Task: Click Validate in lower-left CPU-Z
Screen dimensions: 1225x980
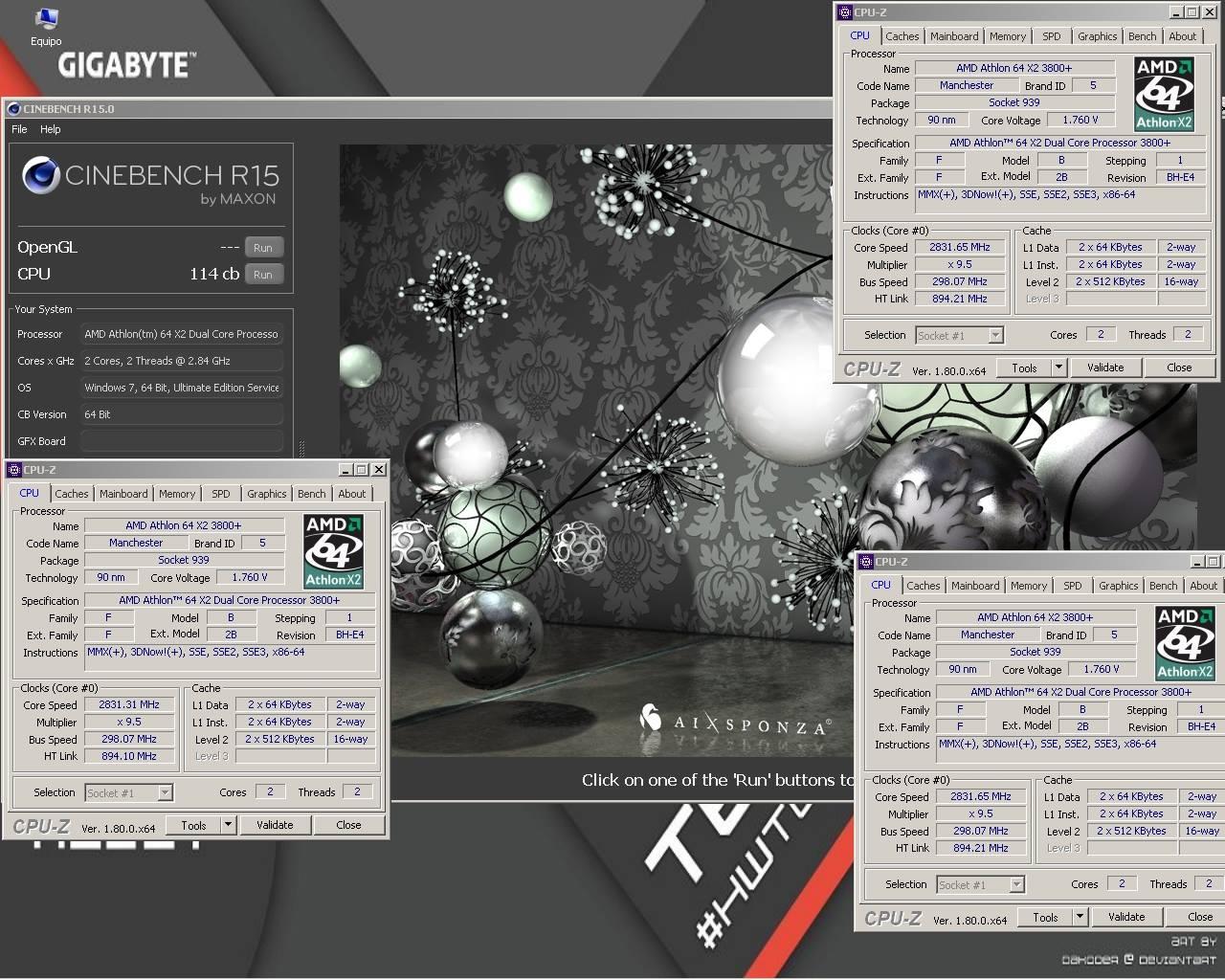Action: tap(275, 825)
